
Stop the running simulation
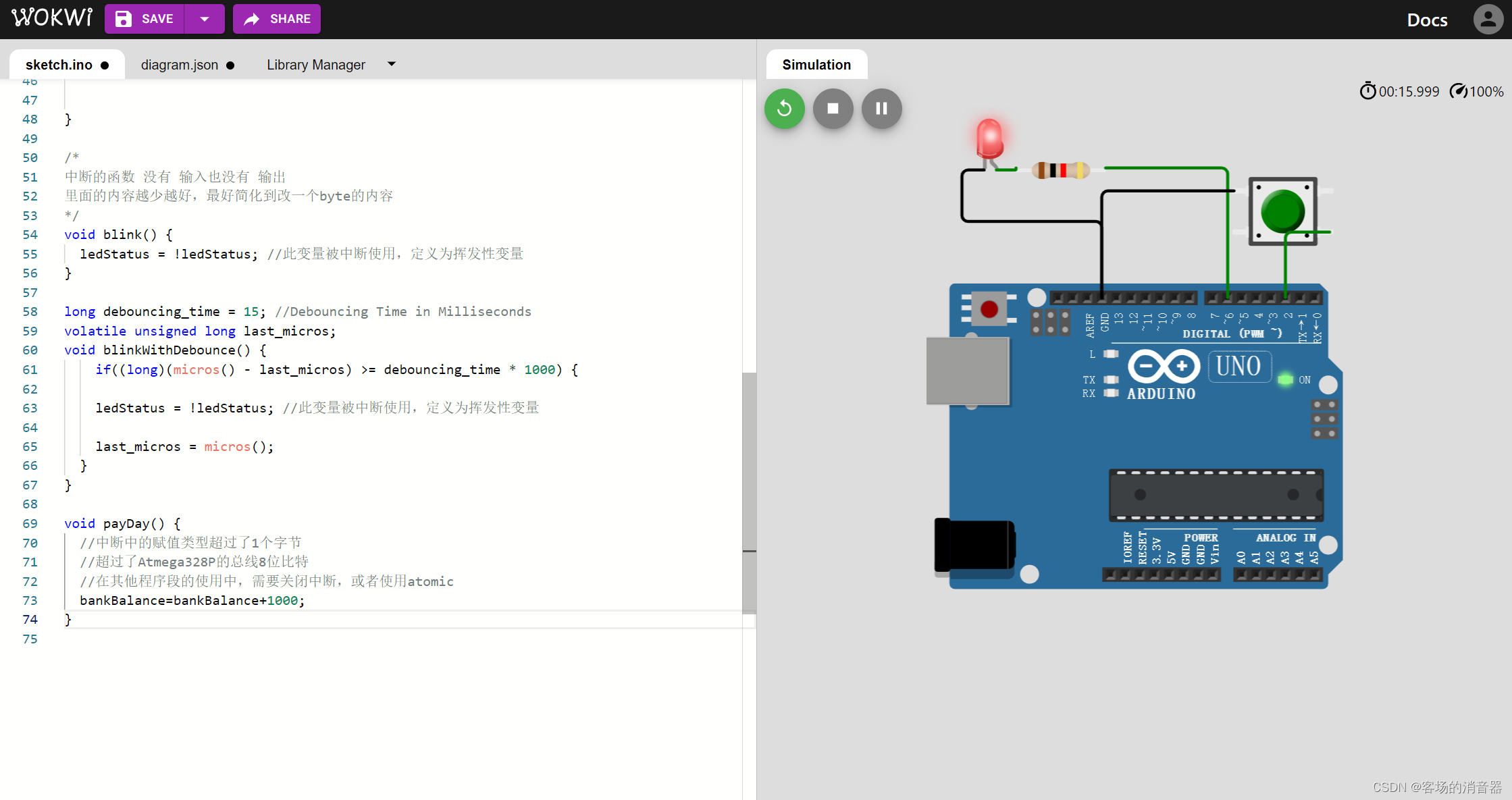(833, 108)
